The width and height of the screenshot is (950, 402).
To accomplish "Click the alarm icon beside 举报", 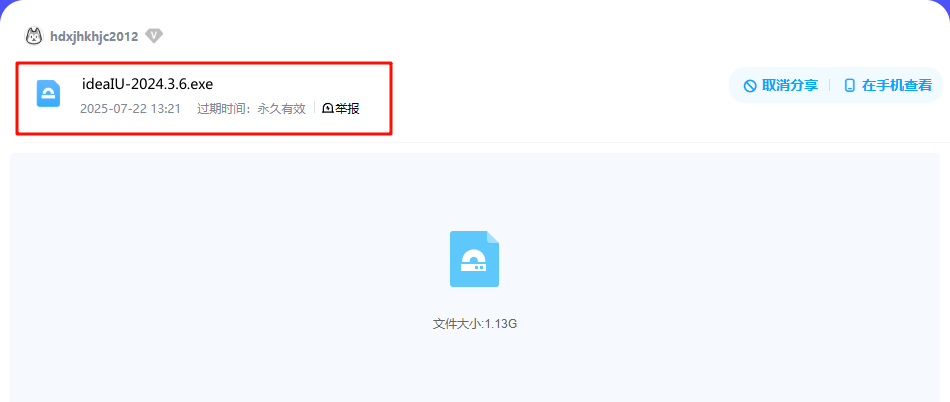I will (328, 109).
